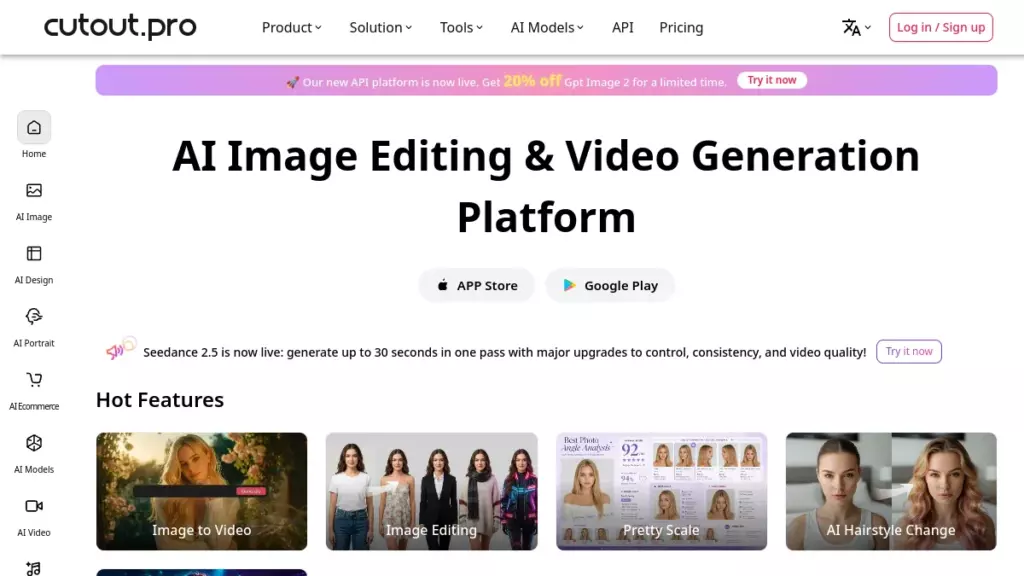Screen dimensions: 1024x576
Task: Open the AI Ecommerce cart icon
Action: coord(34,379)
